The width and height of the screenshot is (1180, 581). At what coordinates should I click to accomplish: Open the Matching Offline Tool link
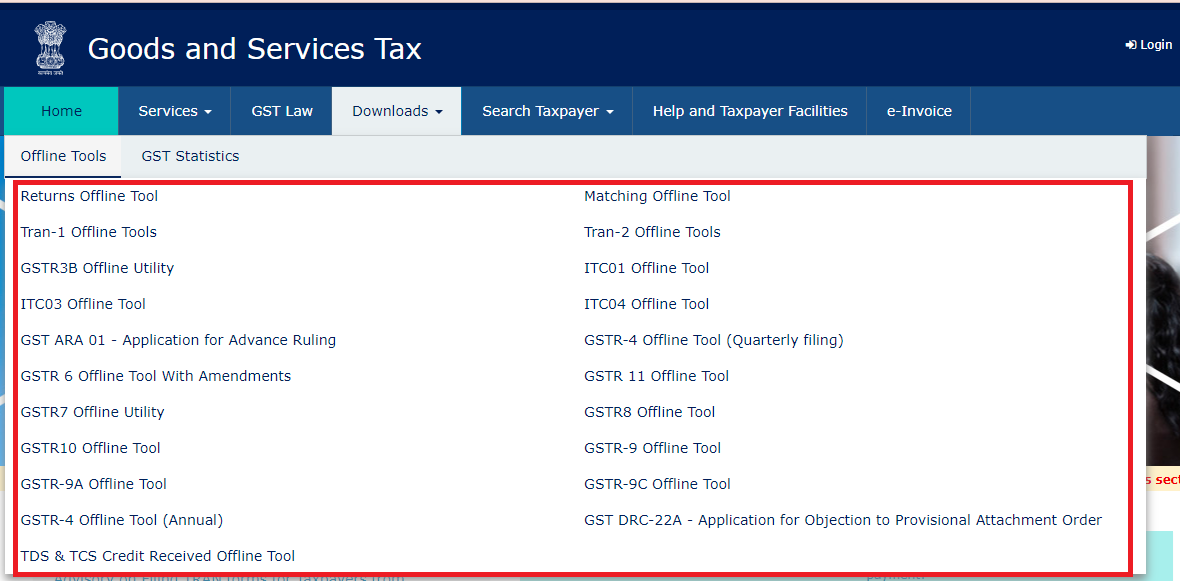657,195
